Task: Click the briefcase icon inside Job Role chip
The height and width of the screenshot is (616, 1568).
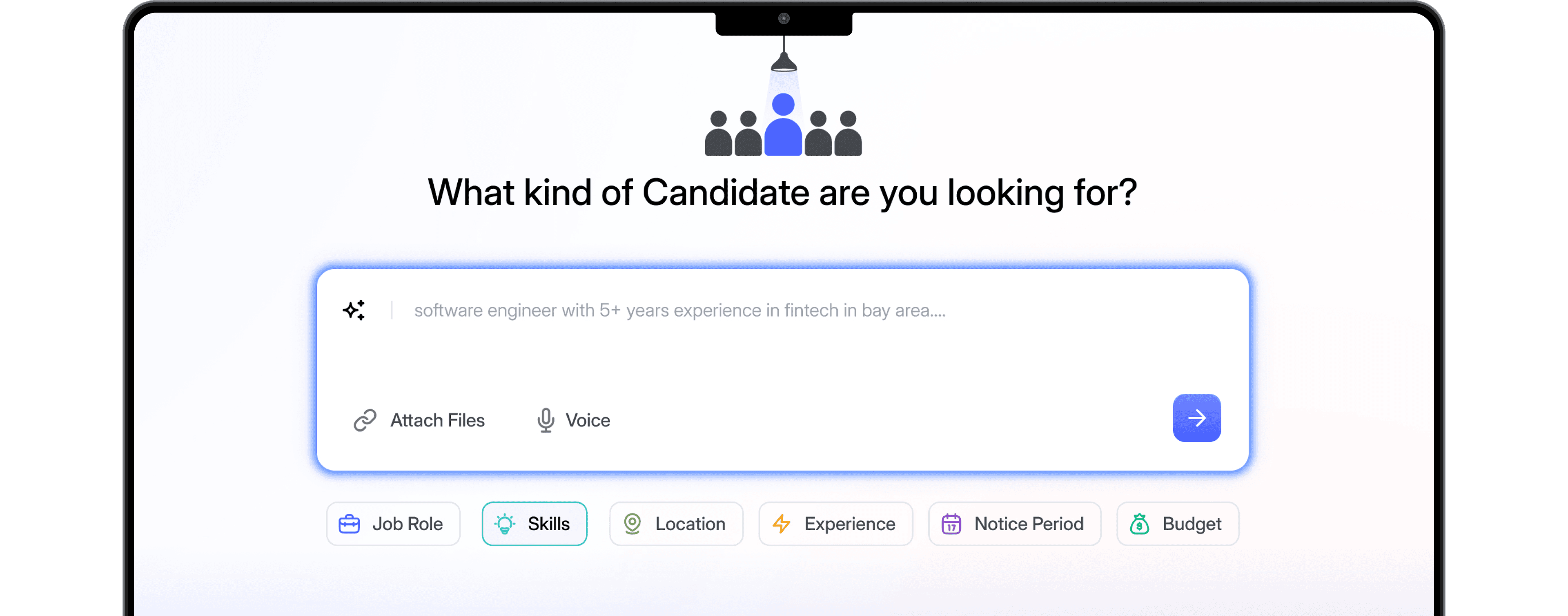Action: 349,524
